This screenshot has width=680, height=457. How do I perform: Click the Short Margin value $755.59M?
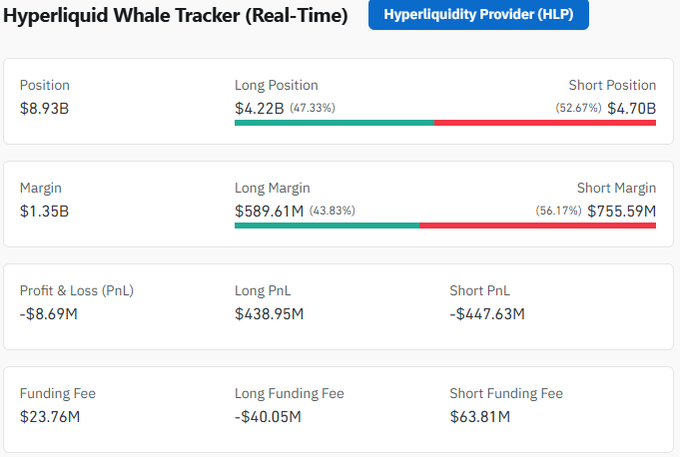621,211
